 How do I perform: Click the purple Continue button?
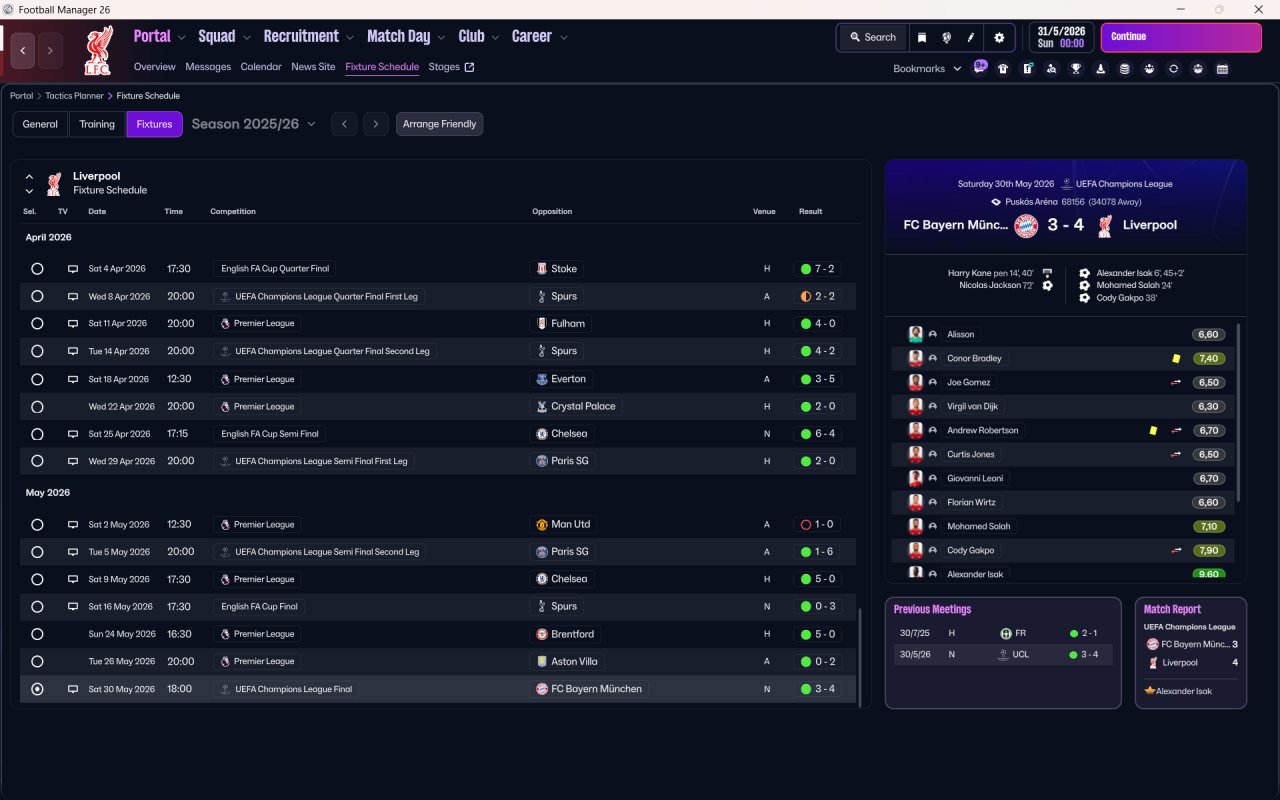[x=1181, y=38]
